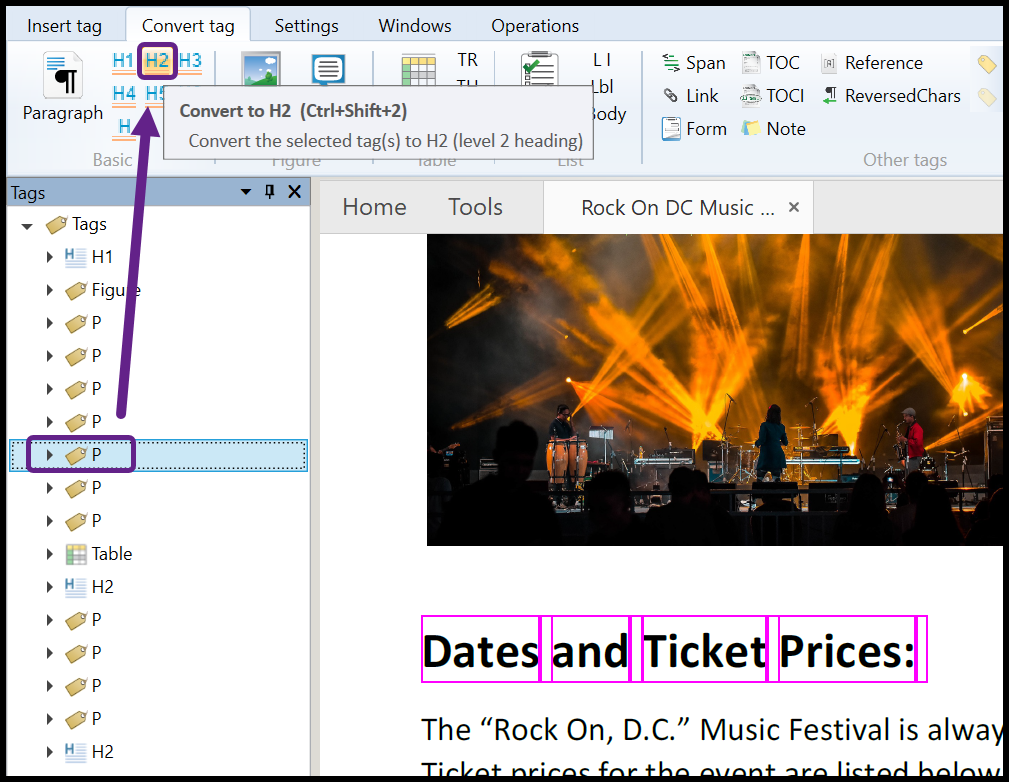Switch to the Tools document tab

476,207
